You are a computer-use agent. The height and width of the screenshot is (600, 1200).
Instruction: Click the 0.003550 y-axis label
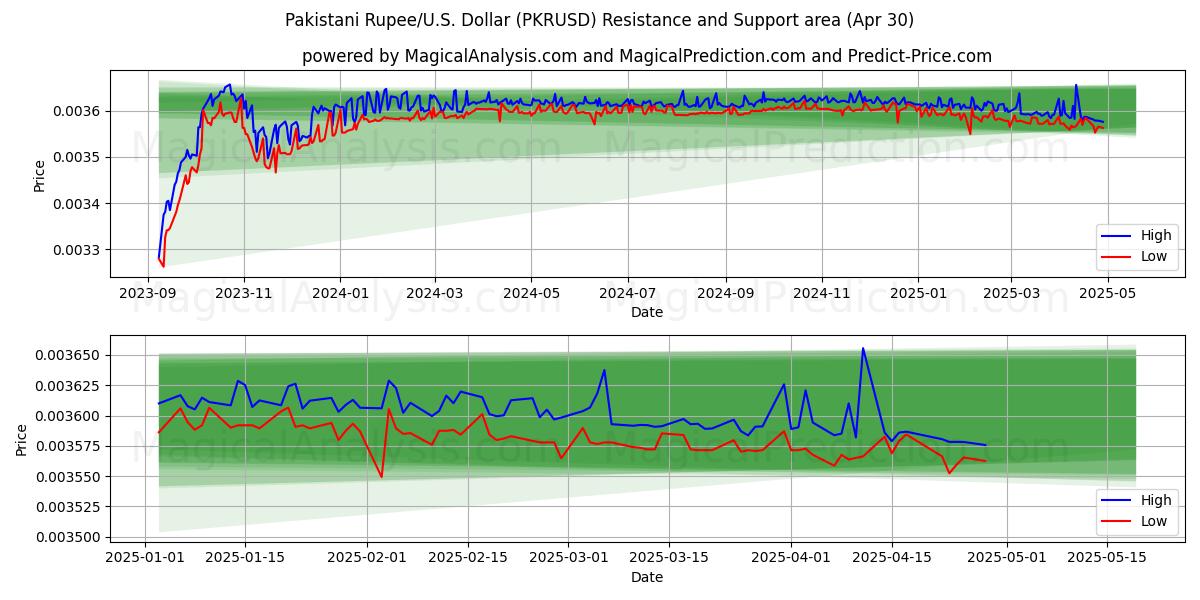click(70, 477)
